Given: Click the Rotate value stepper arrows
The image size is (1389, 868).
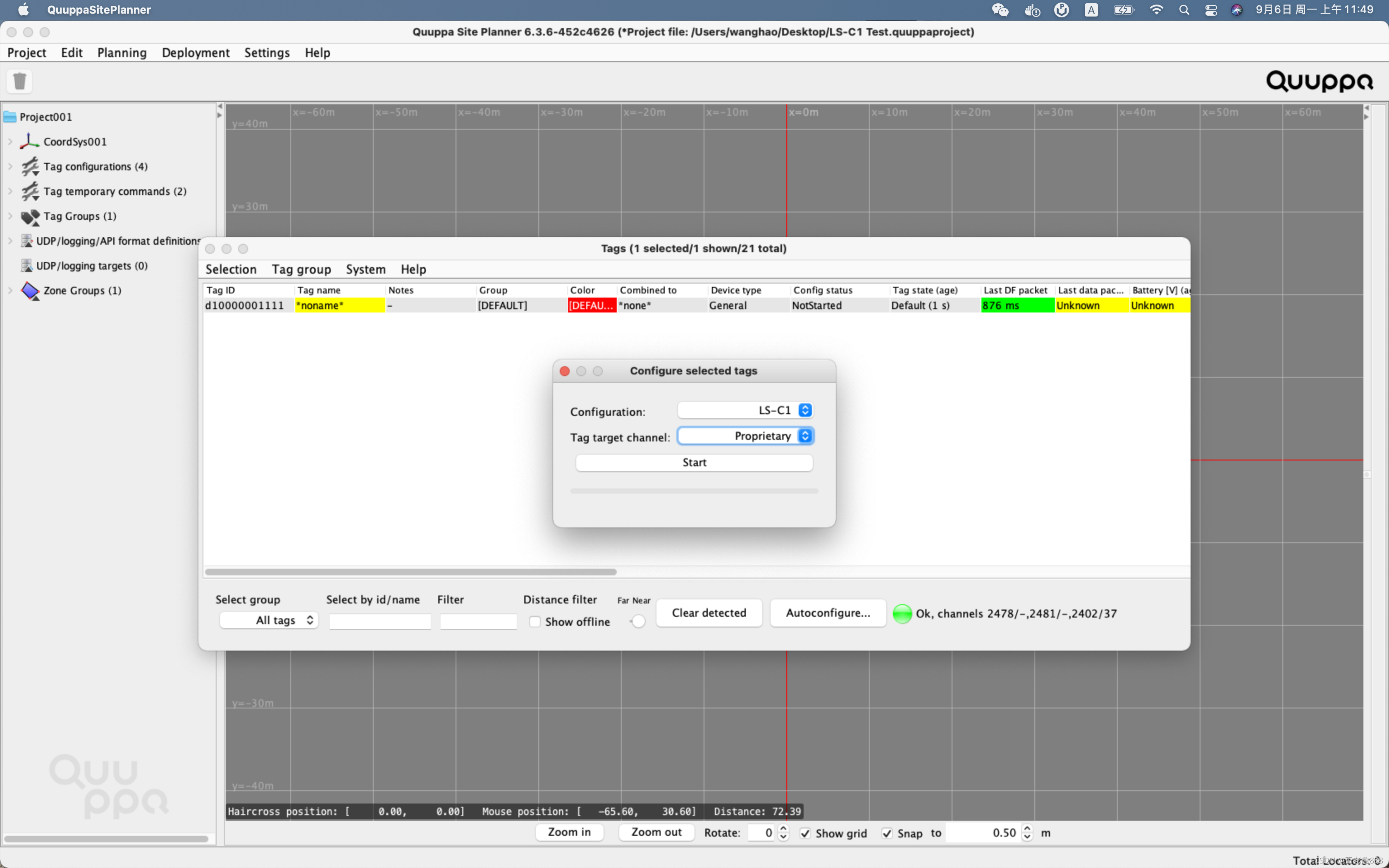Looking at the screenshot, I should (783, 833).
